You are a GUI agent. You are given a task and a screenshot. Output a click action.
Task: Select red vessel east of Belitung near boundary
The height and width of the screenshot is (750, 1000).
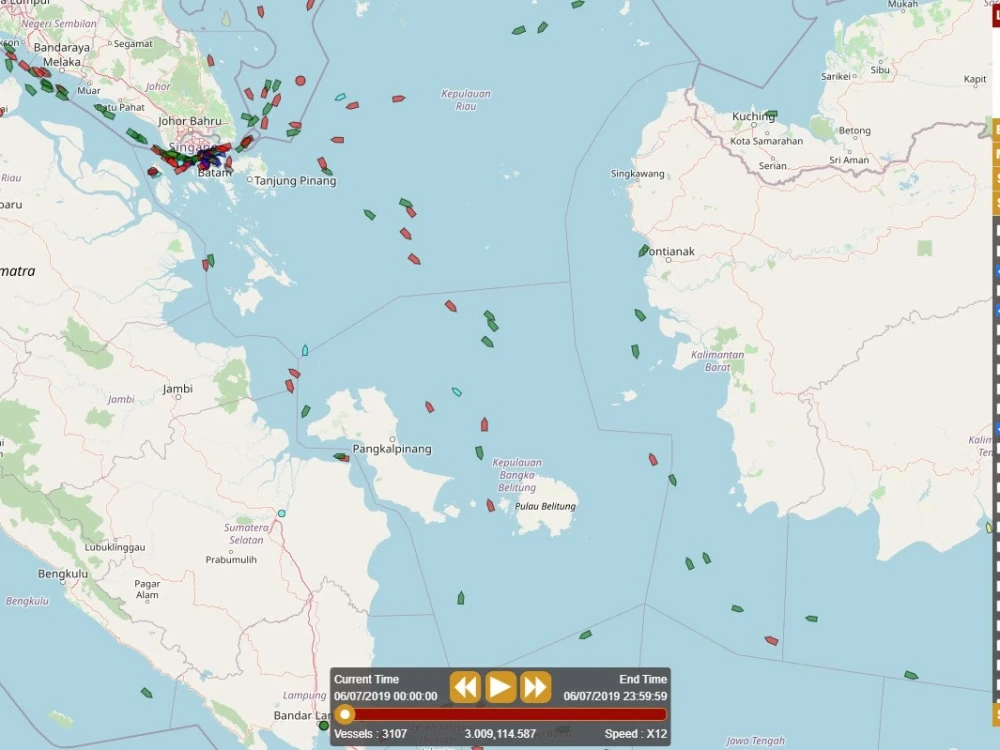point(653,459)
